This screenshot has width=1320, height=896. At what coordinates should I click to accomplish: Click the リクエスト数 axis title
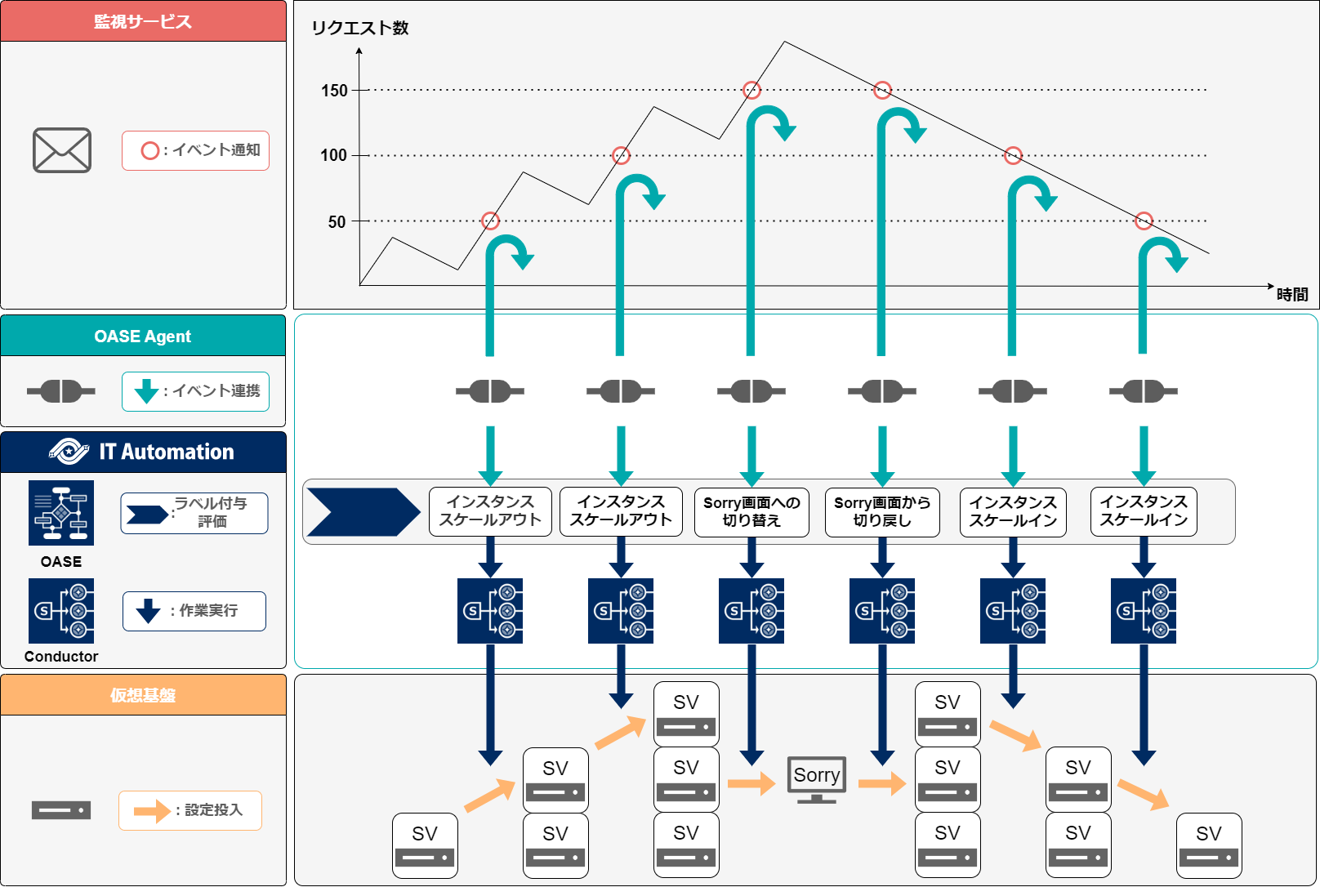[360, 28]
